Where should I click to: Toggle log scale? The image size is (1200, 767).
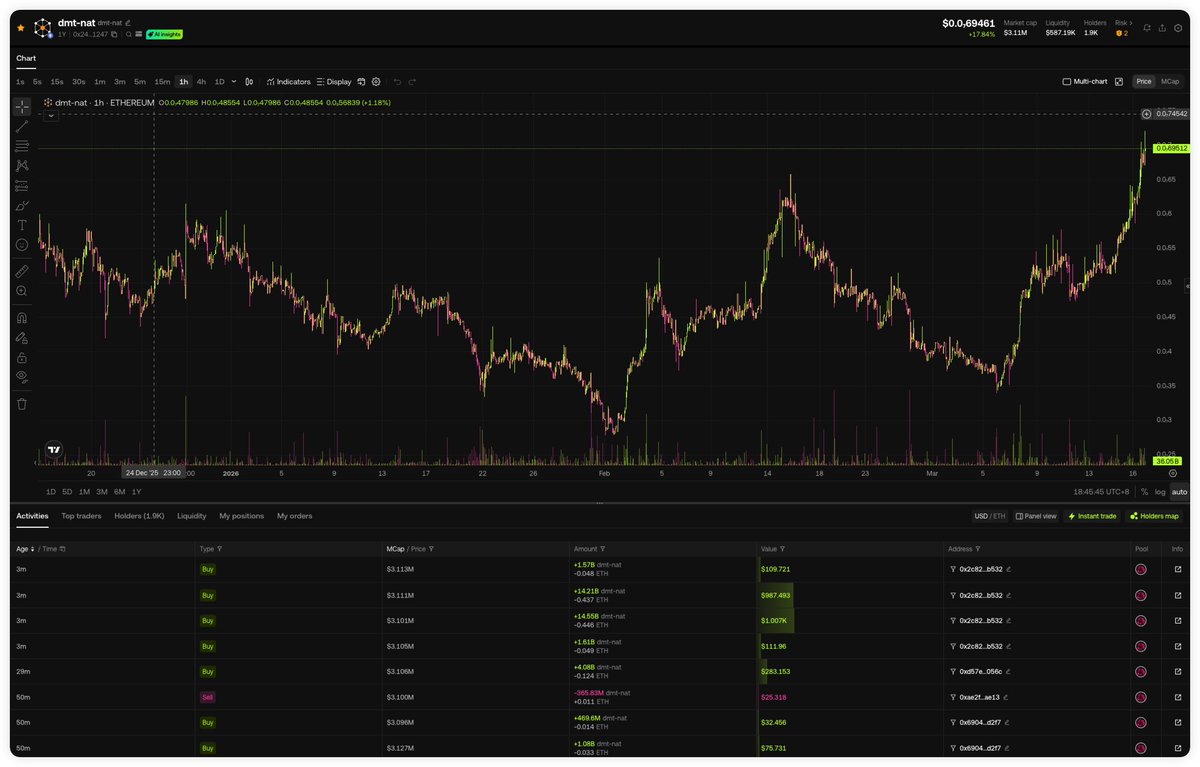(1160, 491)
